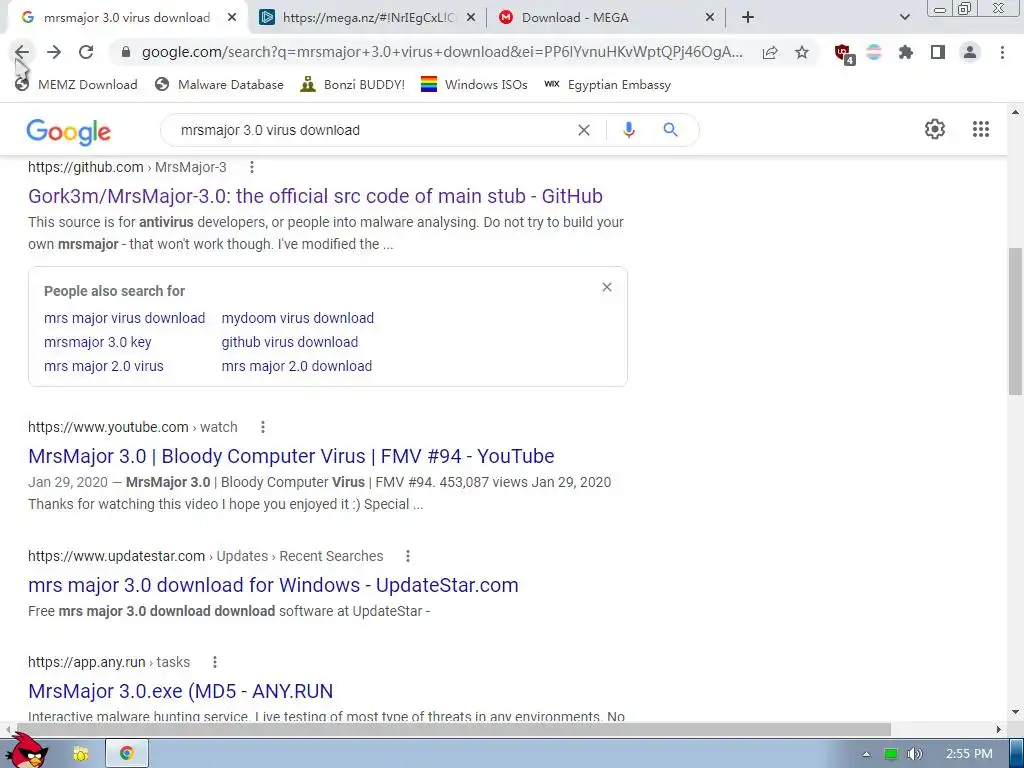Open options menu for the GitHub result
The height and width of the screenshot is (768, 1024).
click(252, 167)
